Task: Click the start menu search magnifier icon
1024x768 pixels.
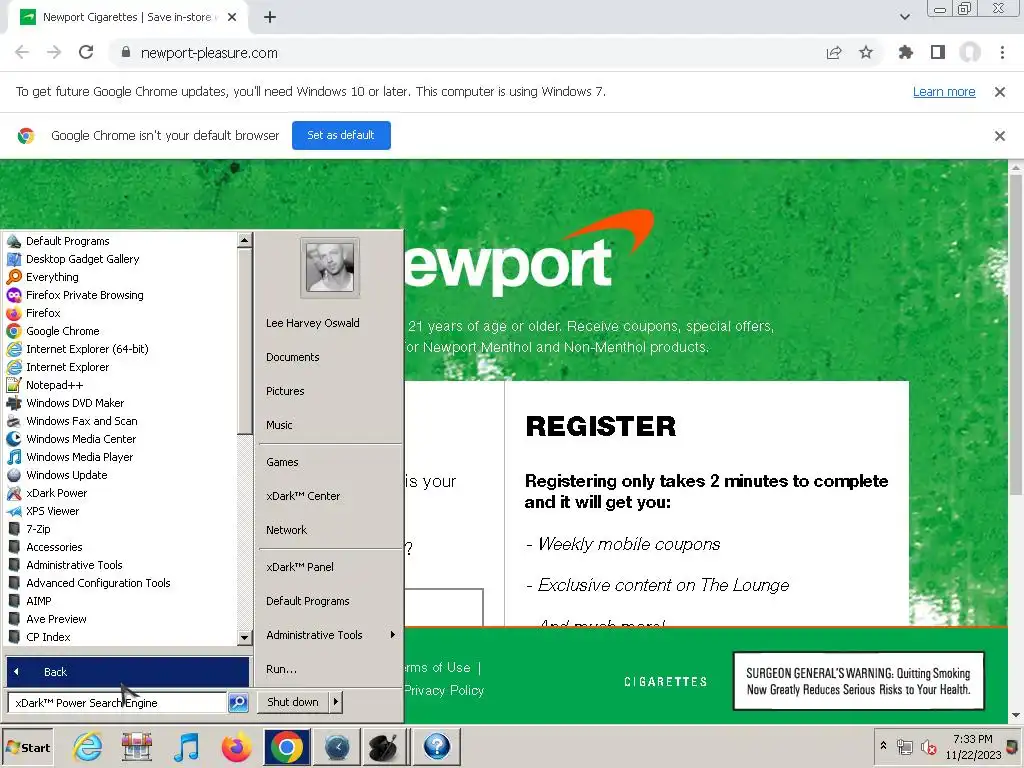Action: [238, 703]
